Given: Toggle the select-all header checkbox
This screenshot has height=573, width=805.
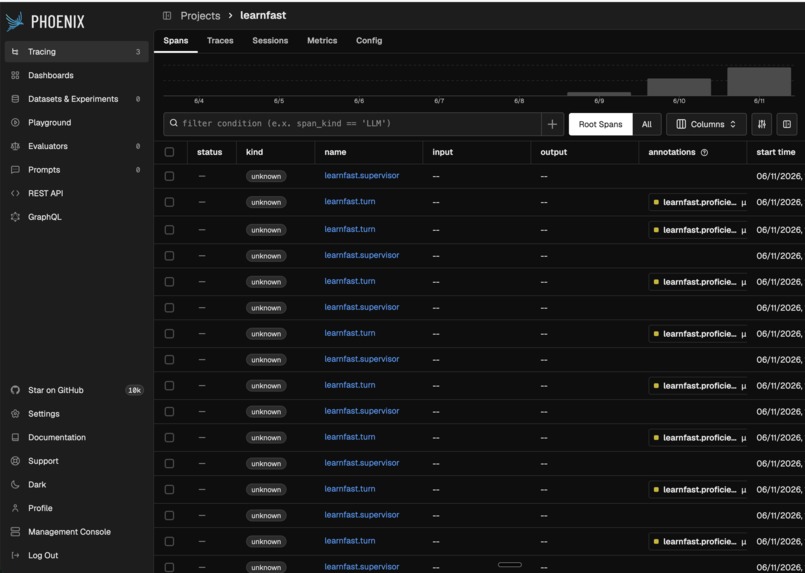Looking at the screenshot, I should coord(169,152).
